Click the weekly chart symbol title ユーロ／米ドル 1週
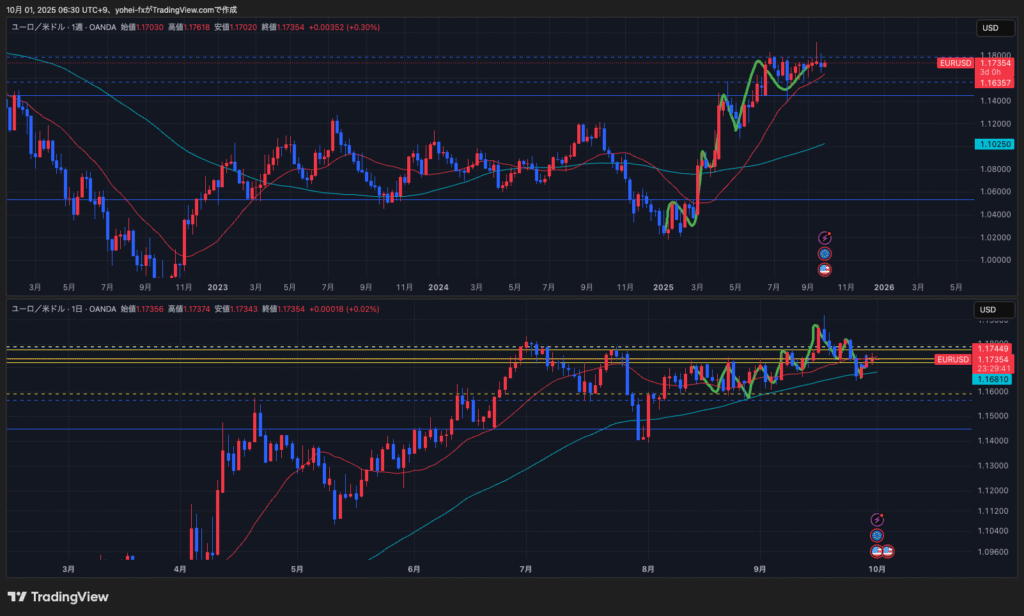Viewport: 1024px width, 616px height. pyautogui.click(x=50, y=28)
